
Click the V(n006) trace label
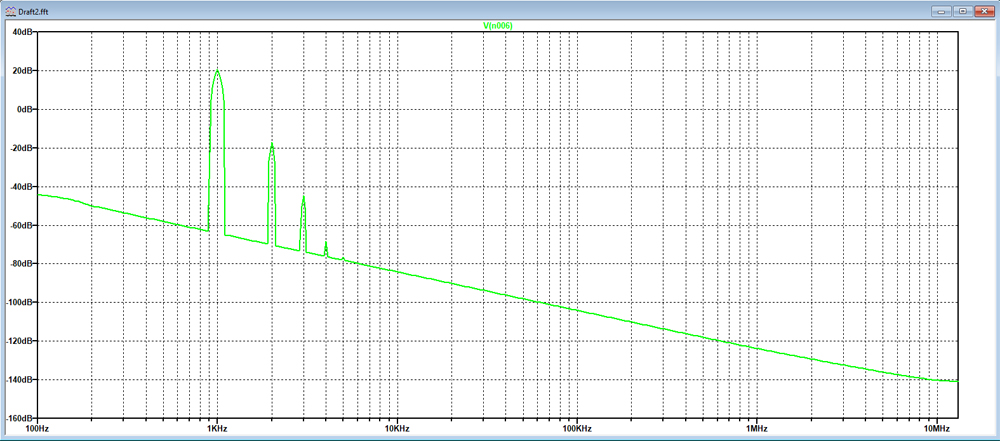498,26
